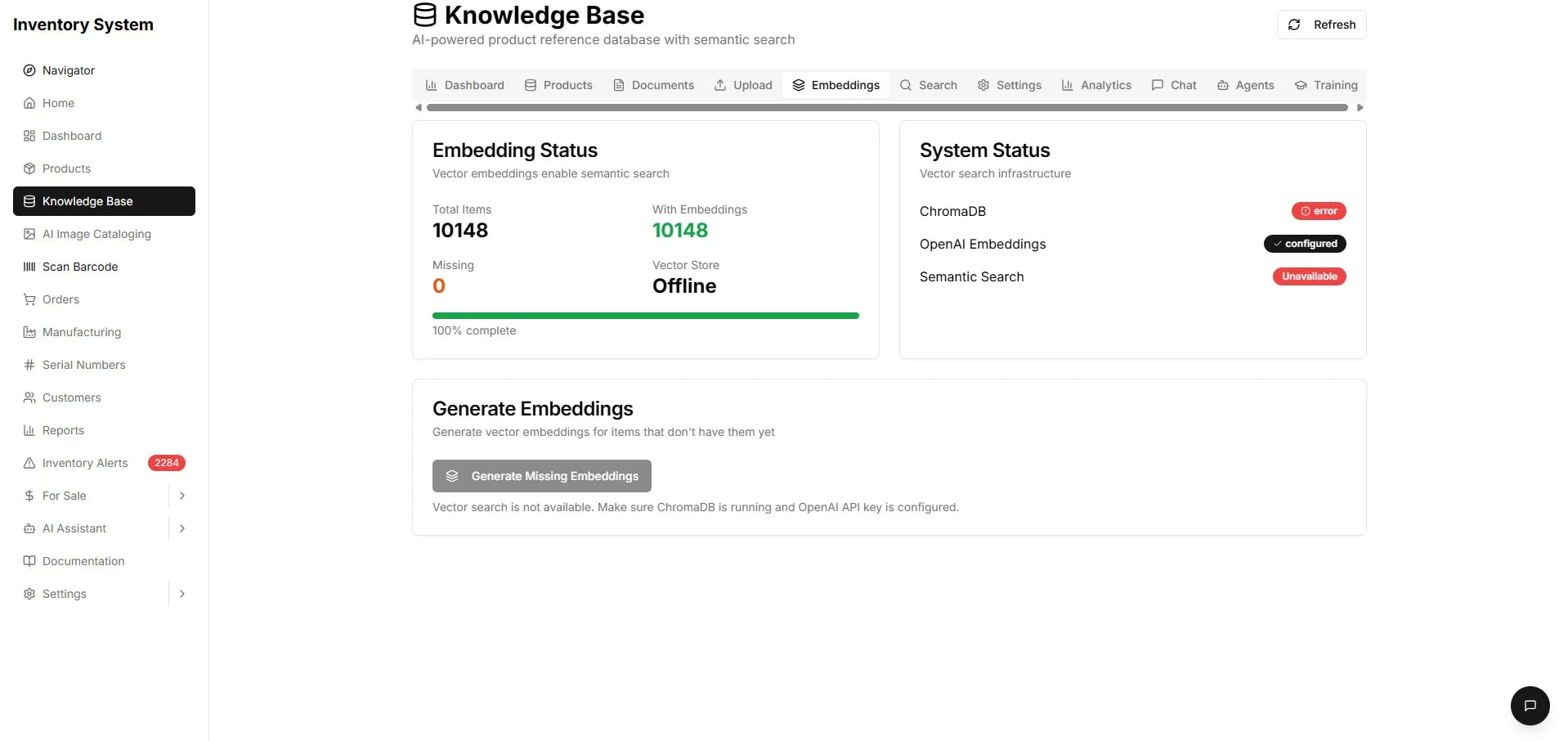
Task: Expand the sidebar Settings submenu chevron
Action: (182, 594)
